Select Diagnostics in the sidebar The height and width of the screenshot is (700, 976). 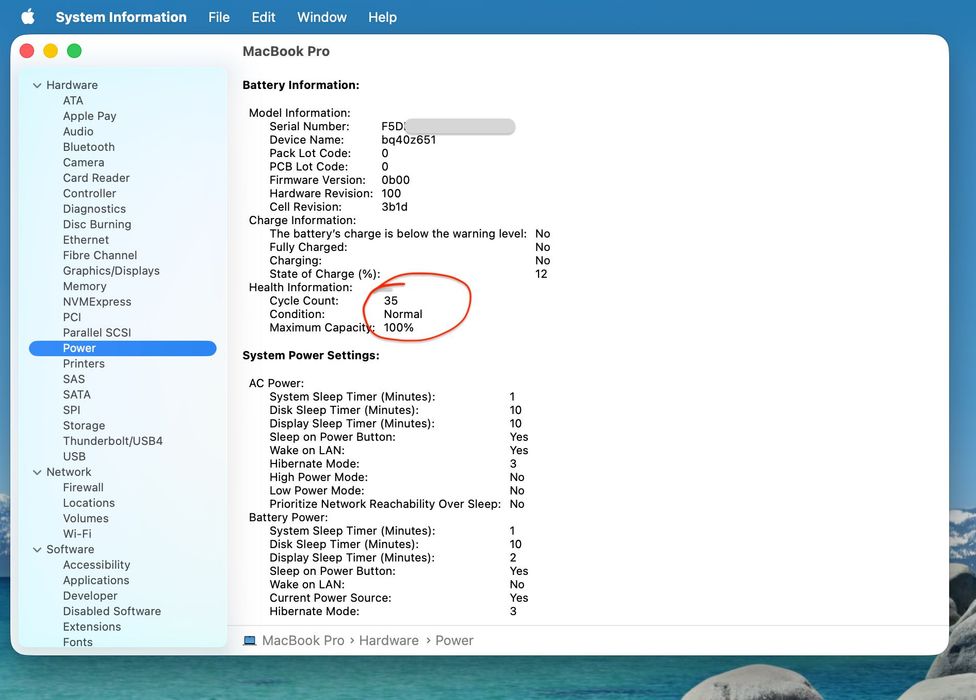coord(94,209)
